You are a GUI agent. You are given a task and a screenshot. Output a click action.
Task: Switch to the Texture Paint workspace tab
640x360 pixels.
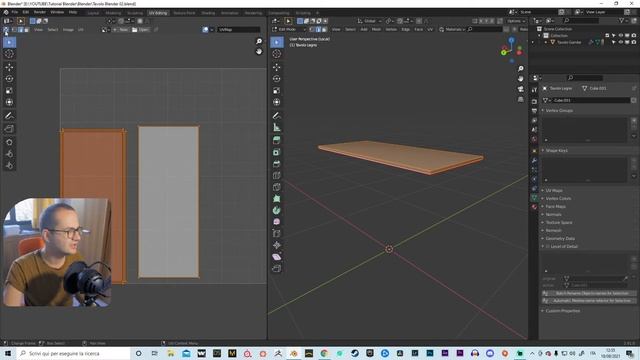pyautogui.click(x=184, y=13)
